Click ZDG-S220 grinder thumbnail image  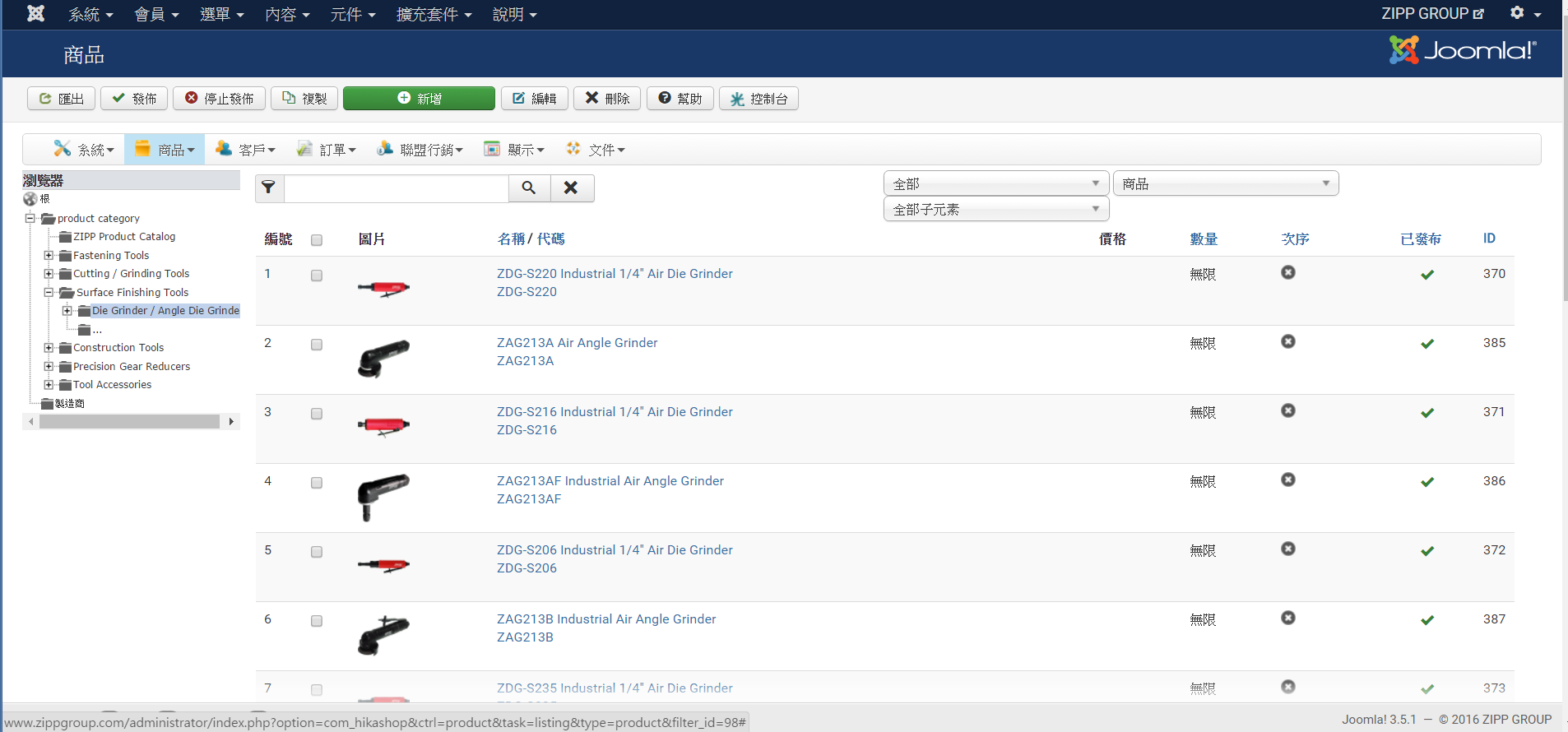pos(383,288)
